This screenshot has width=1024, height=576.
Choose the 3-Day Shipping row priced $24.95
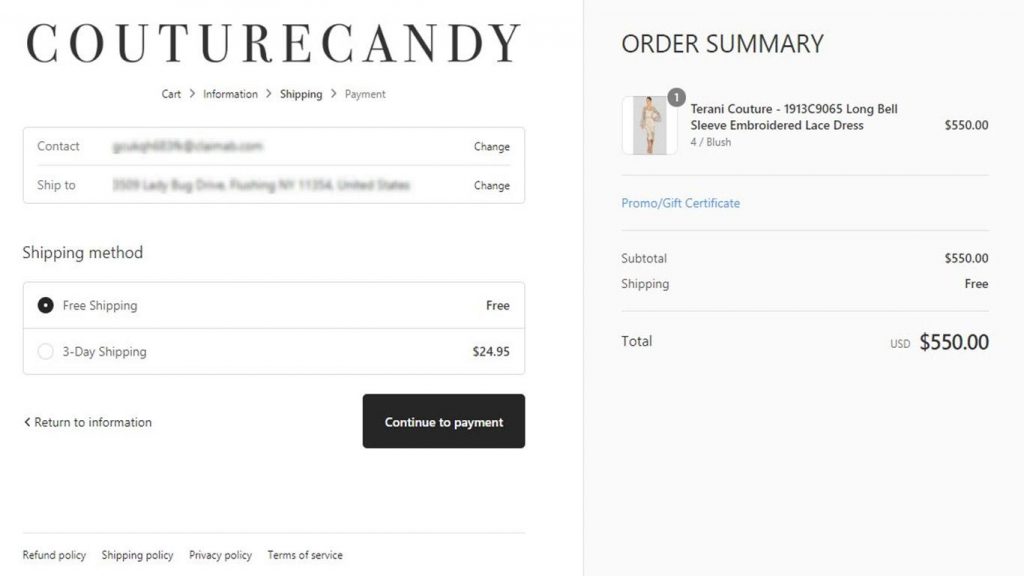(x=274, y=351)
